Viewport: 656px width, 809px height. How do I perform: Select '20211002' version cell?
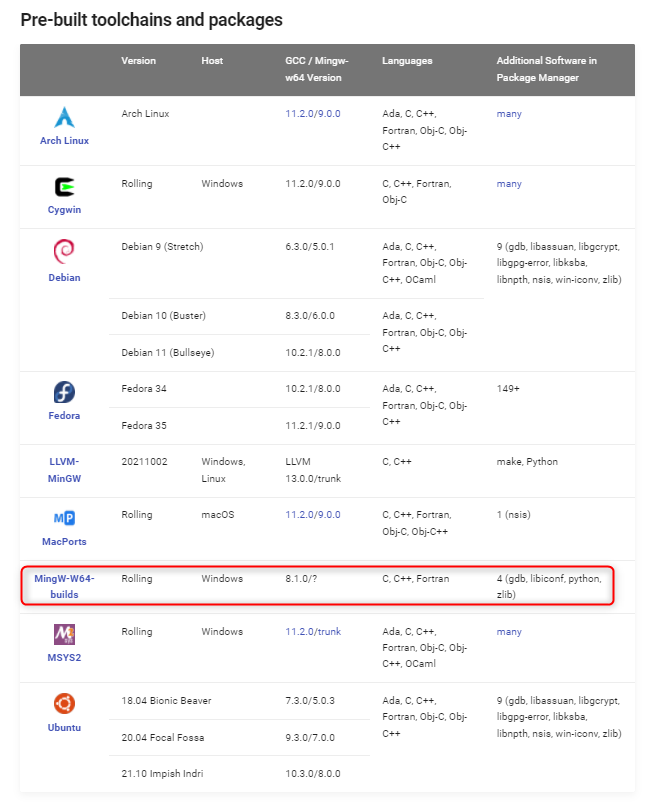145,461
